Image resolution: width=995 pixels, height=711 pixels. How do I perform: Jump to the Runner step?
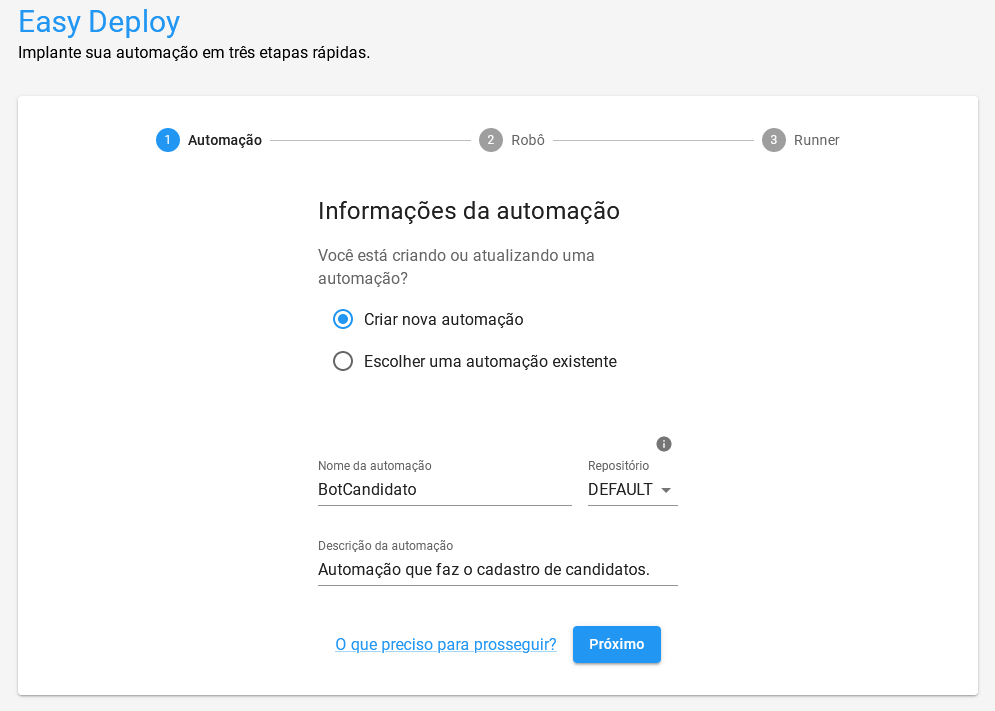[x=816, y=140]
